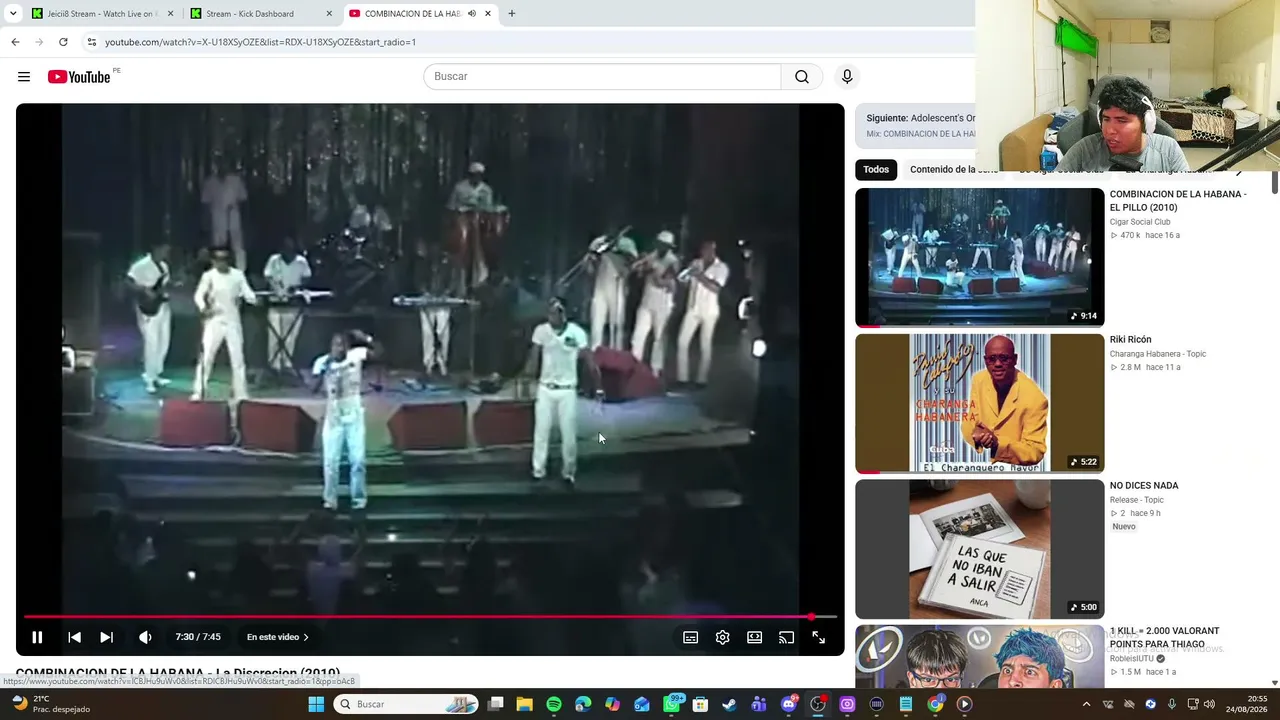Screen dimensions: 1280x720
Task: Launch Spotify from the taskbar
Action: [x=554, y=704]
